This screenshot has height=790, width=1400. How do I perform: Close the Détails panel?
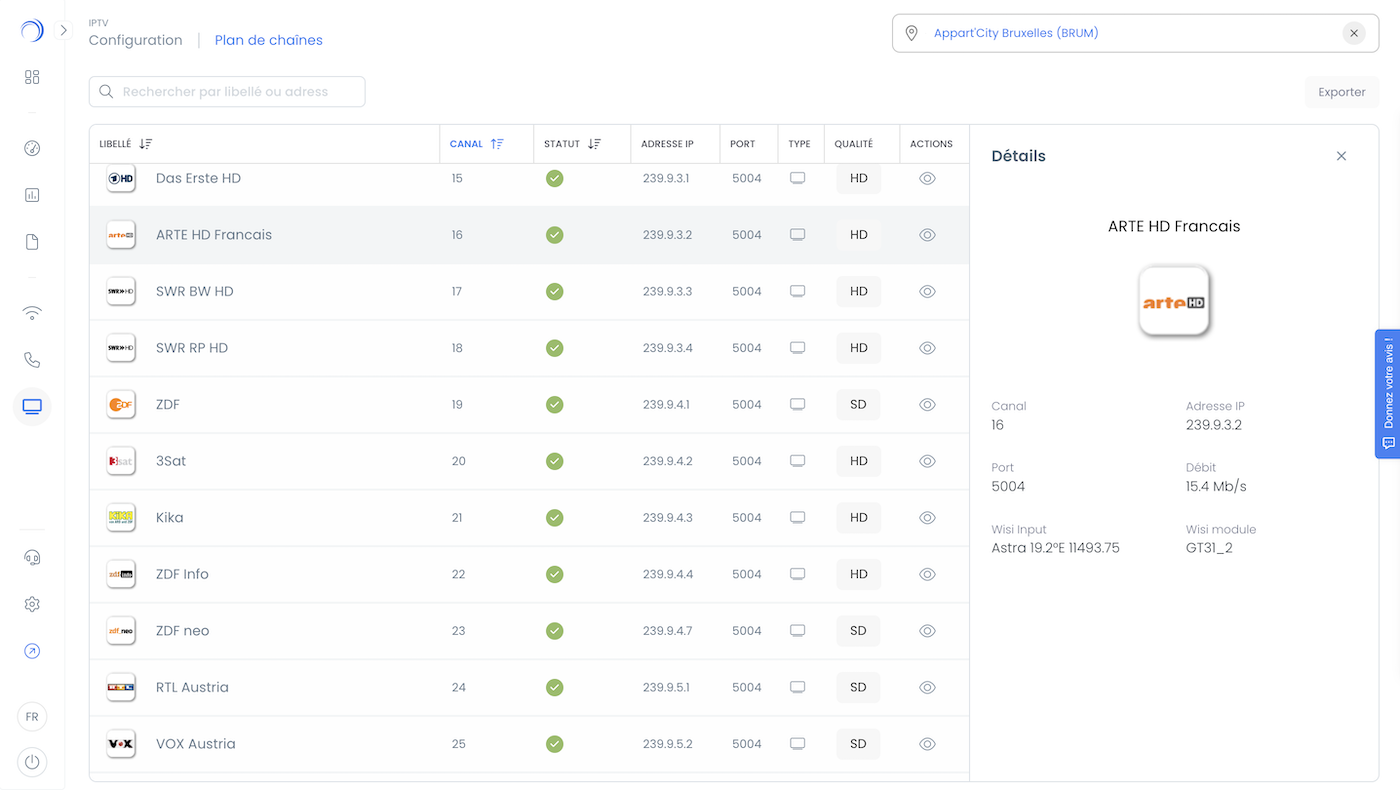click(x=1341, y=156)
